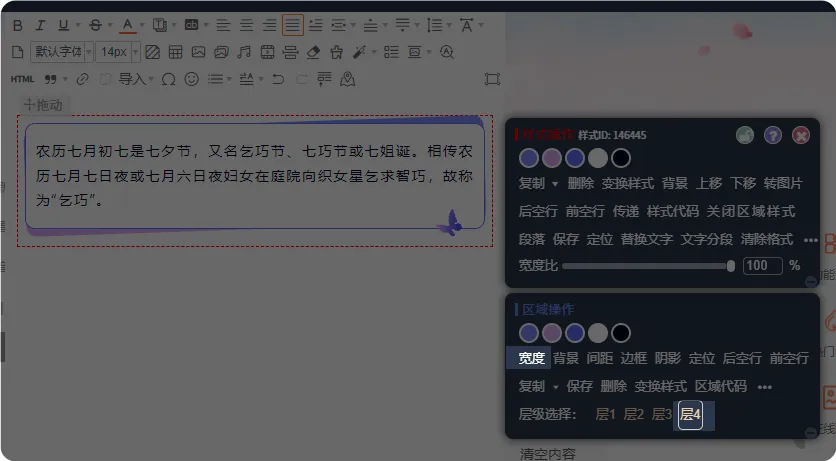Expand the underline style dropdown arrow
The width and height of the screenshot is (836, 461).
point(78,25)
